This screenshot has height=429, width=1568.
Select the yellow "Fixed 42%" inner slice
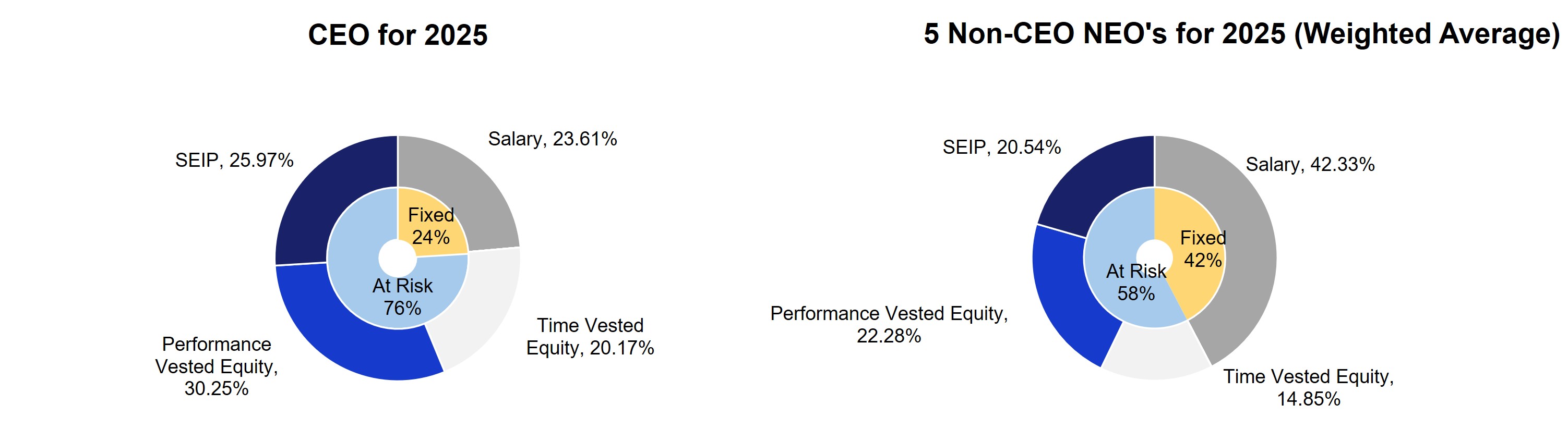coord(1202,249)
